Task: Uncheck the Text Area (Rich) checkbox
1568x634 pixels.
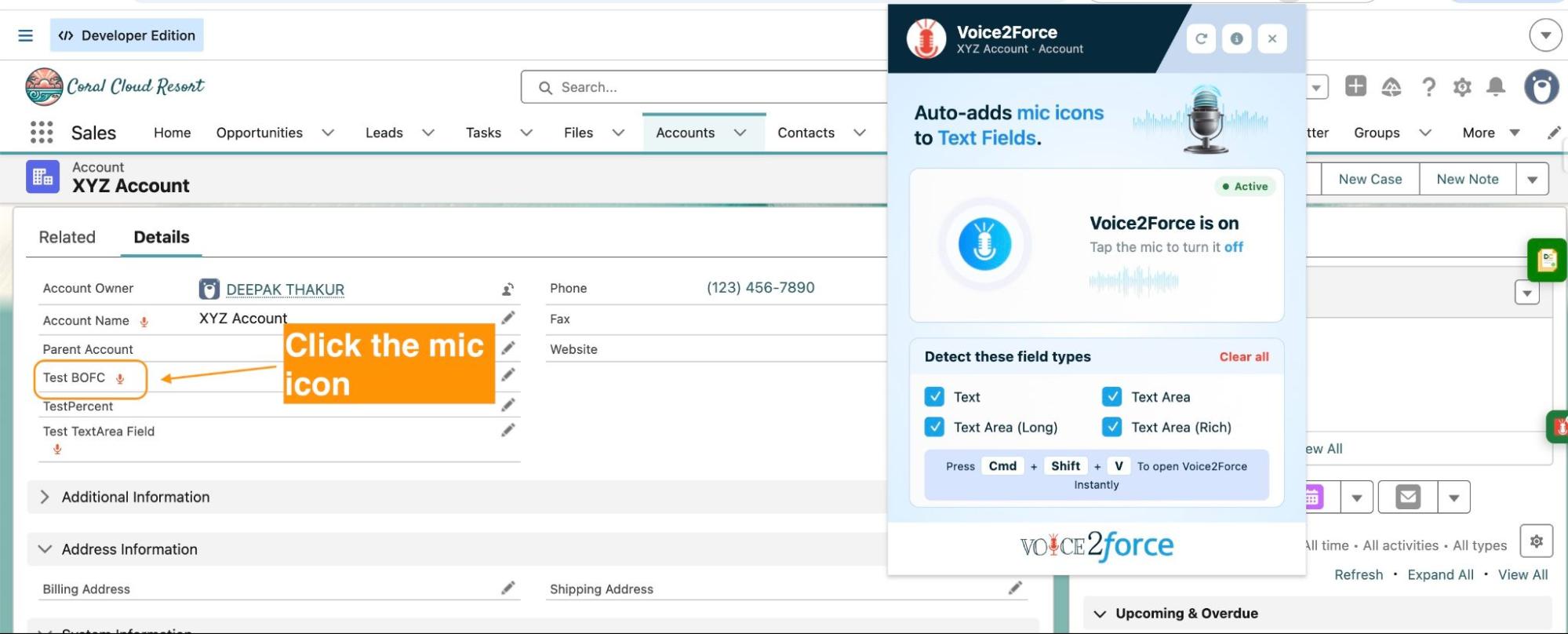Action: coord(1111,427)
